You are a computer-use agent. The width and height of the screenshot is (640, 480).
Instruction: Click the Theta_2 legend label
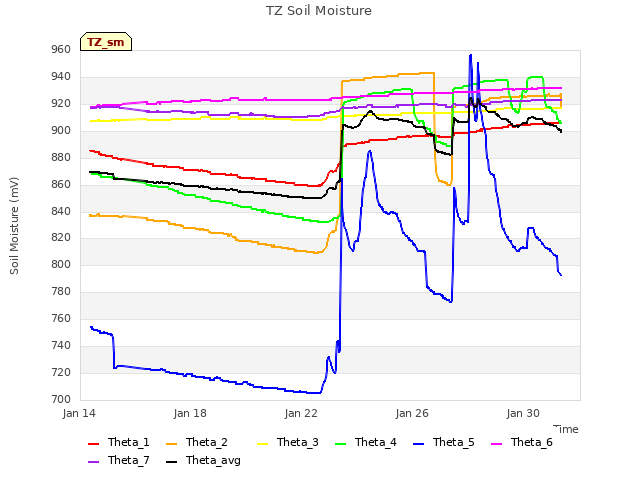pos(207,442)
